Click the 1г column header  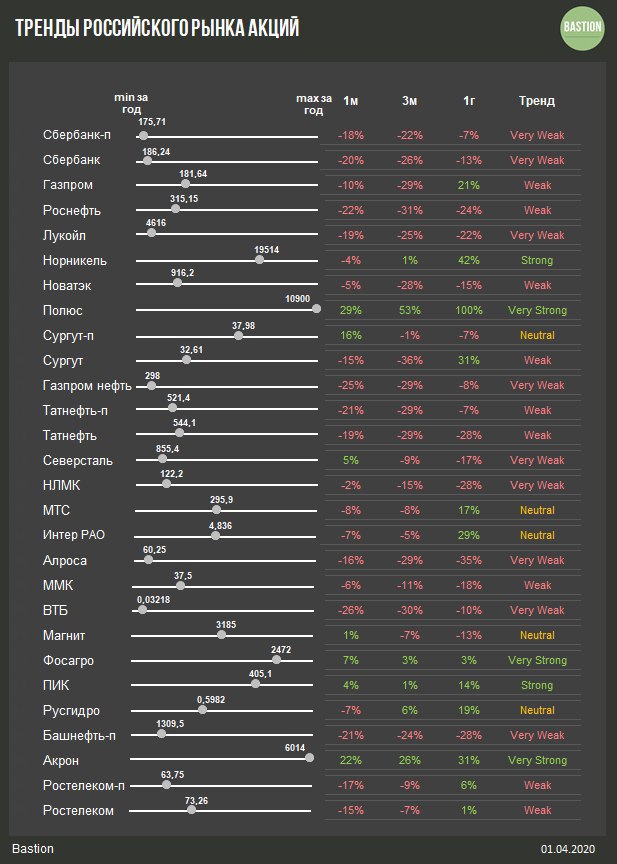(469, 101)
